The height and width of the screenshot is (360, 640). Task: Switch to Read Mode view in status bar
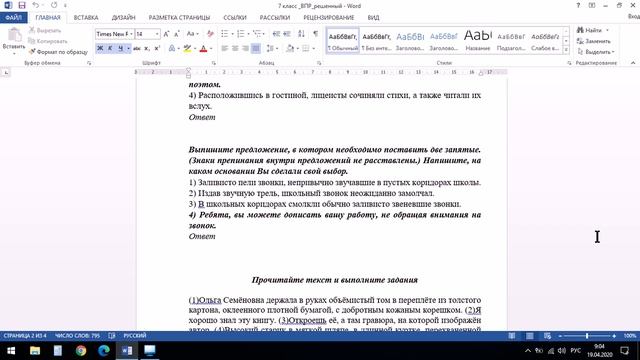(x=511, y=336)
